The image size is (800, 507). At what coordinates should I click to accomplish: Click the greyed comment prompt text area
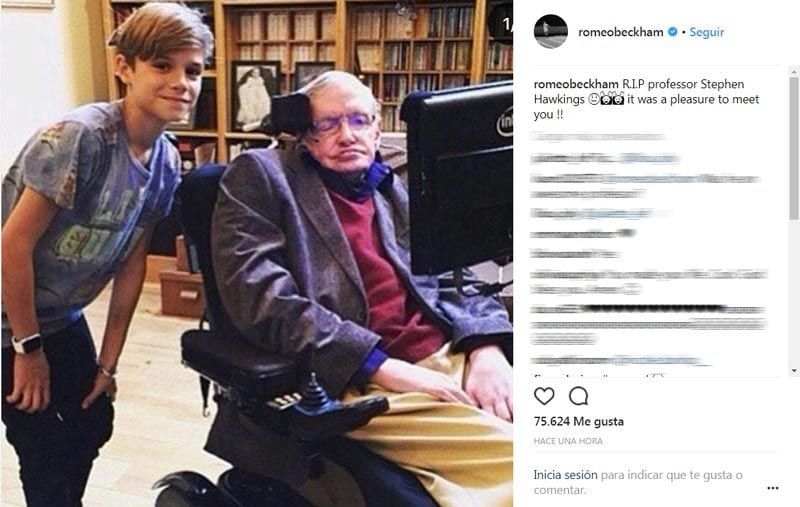click(638, 482)
